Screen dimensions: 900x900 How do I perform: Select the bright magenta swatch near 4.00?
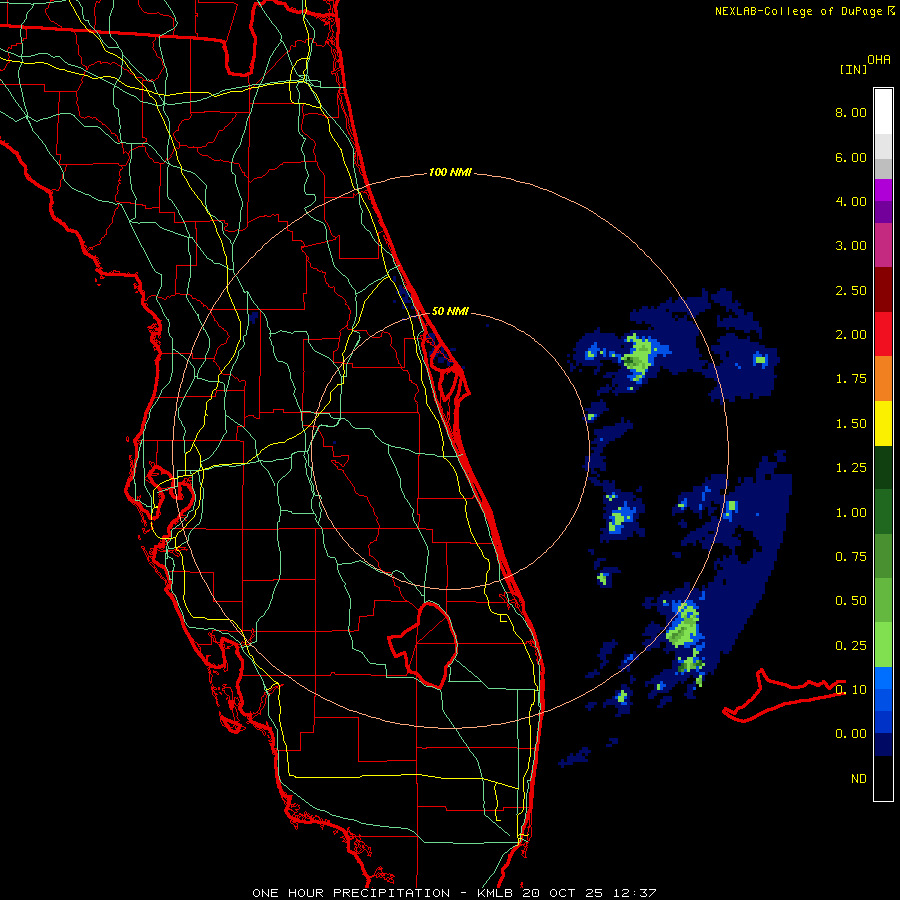point(883,190)
